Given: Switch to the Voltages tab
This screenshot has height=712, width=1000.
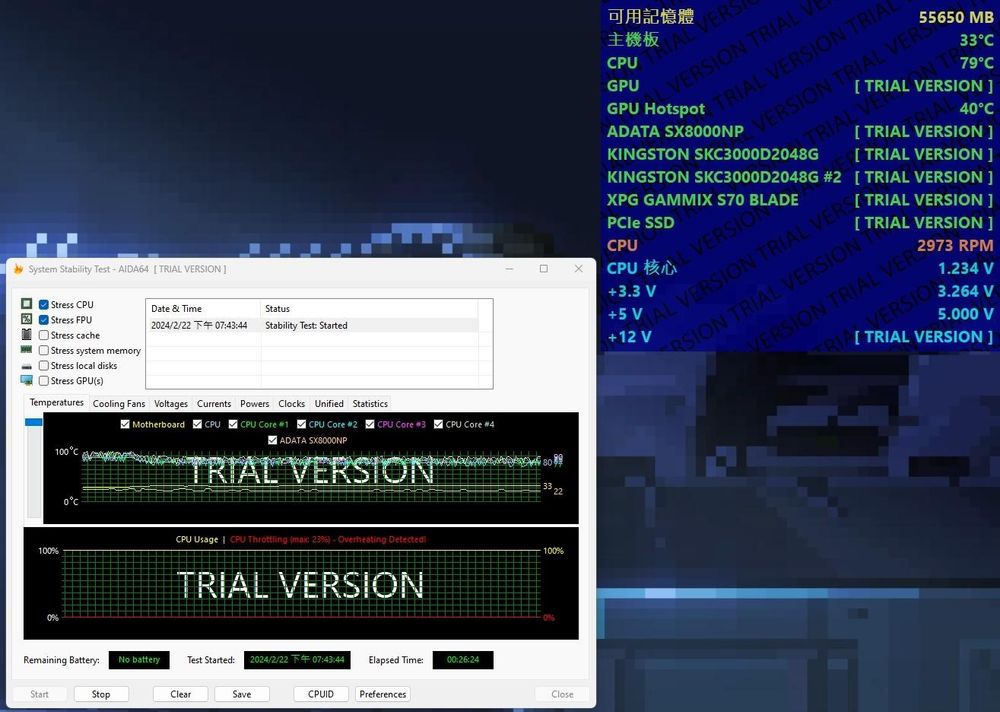Looking at the screenshot, I should point(170,403).
